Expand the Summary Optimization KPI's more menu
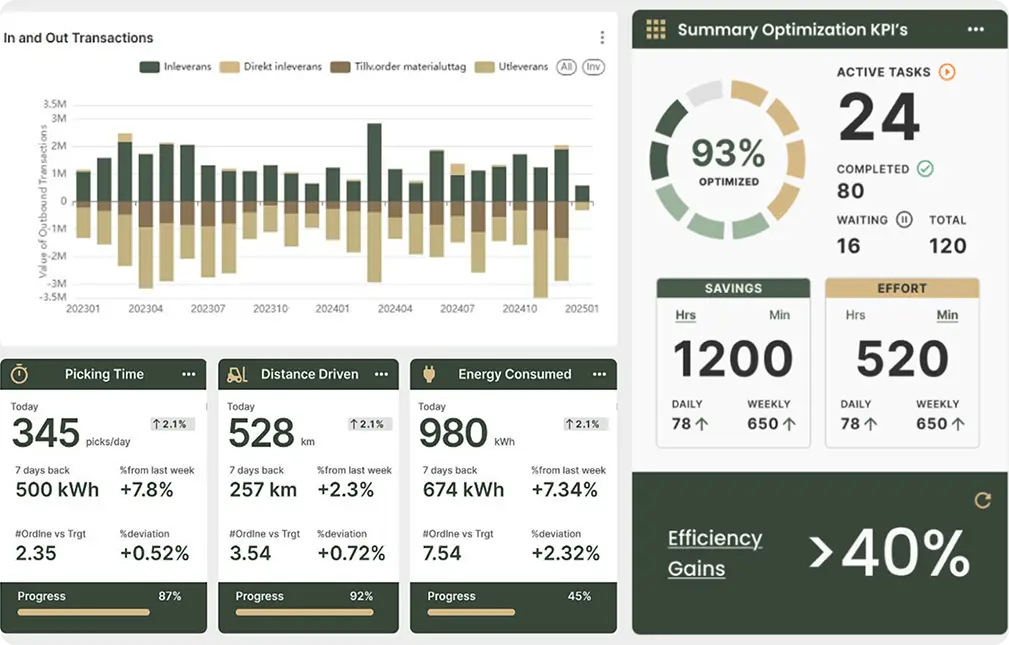This screenshot has height=645, width=1009. click(976, 29)
